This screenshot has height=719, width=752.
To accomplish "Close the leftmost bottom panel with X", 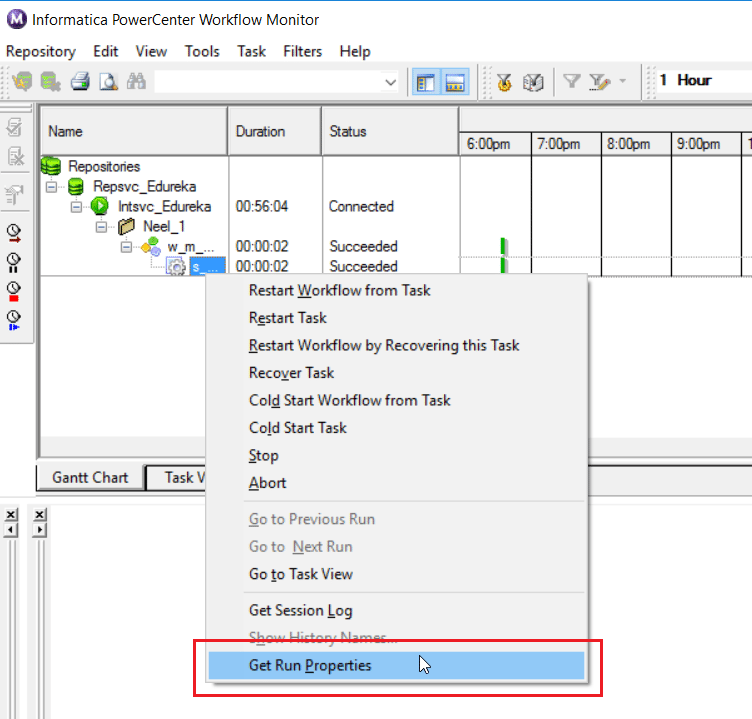I will (11, 515).
